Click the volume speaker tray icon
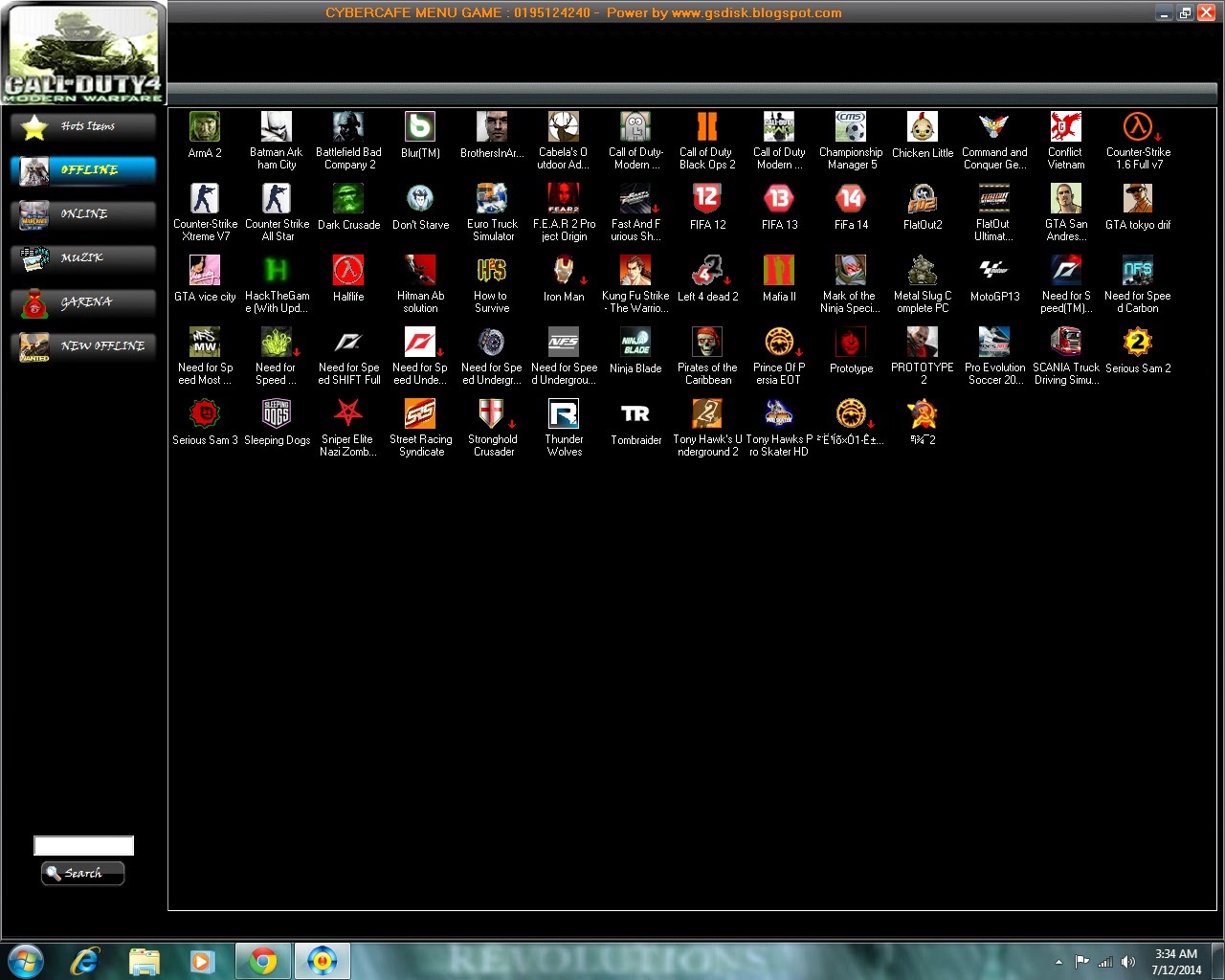The image size is (1225, 980). tap(1128, 962)
